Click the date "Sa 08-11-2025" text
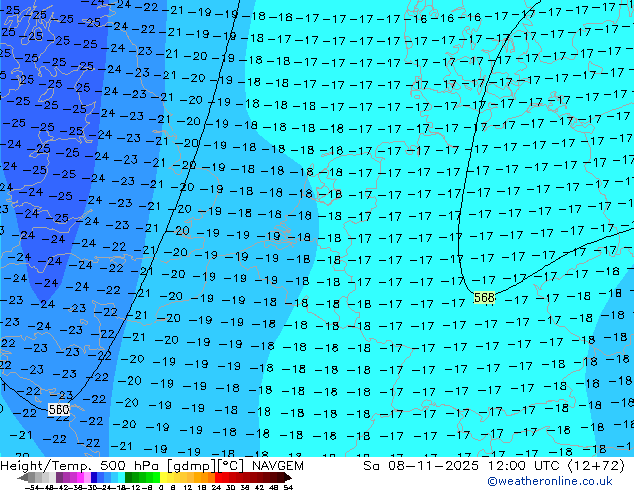This screenshot has height=490, width=634. [421, 466]
